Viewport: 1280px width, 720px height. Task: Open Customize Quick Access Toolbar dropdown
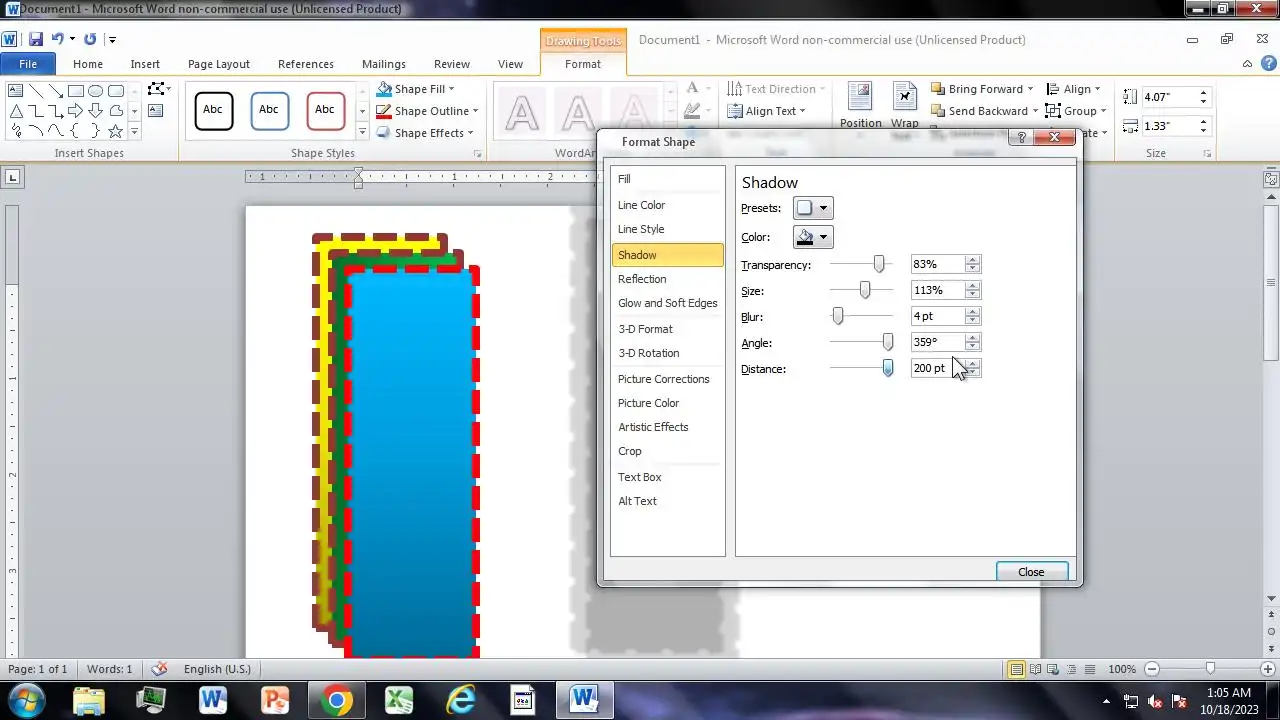pyautogui.click(x=112, y=40)
